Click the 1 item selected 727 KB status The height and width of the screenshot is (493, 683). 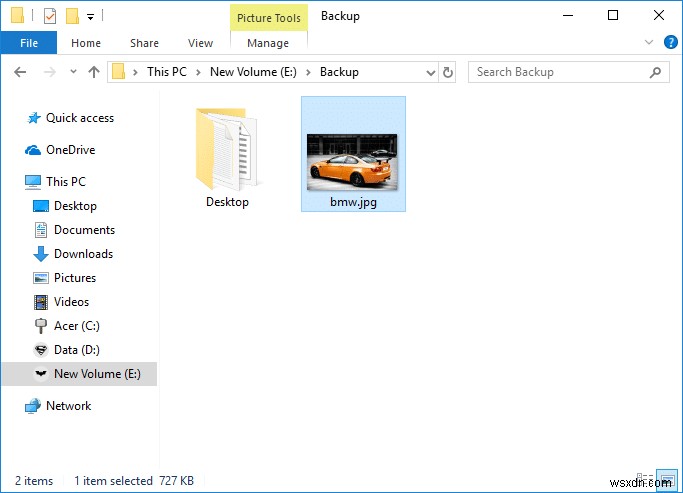pos(134,481)
